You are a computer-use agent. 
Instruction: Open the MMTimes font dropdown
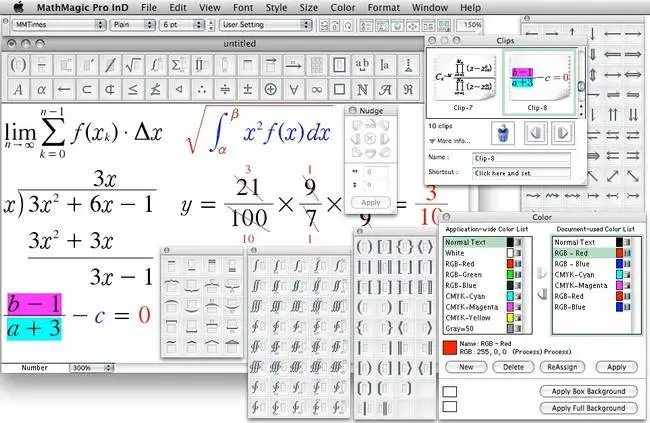point(59,24)
